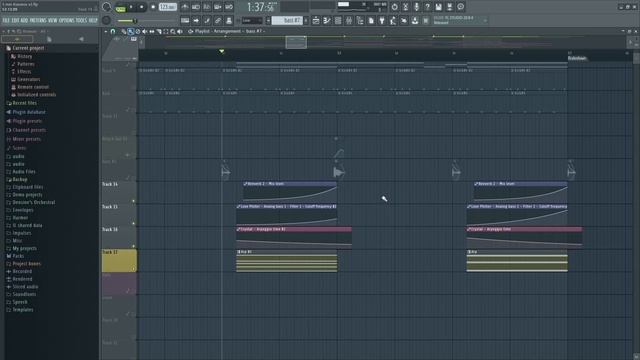Mute Track 16 with its green dot
640x360 pixels.
[x=133, y=246]
